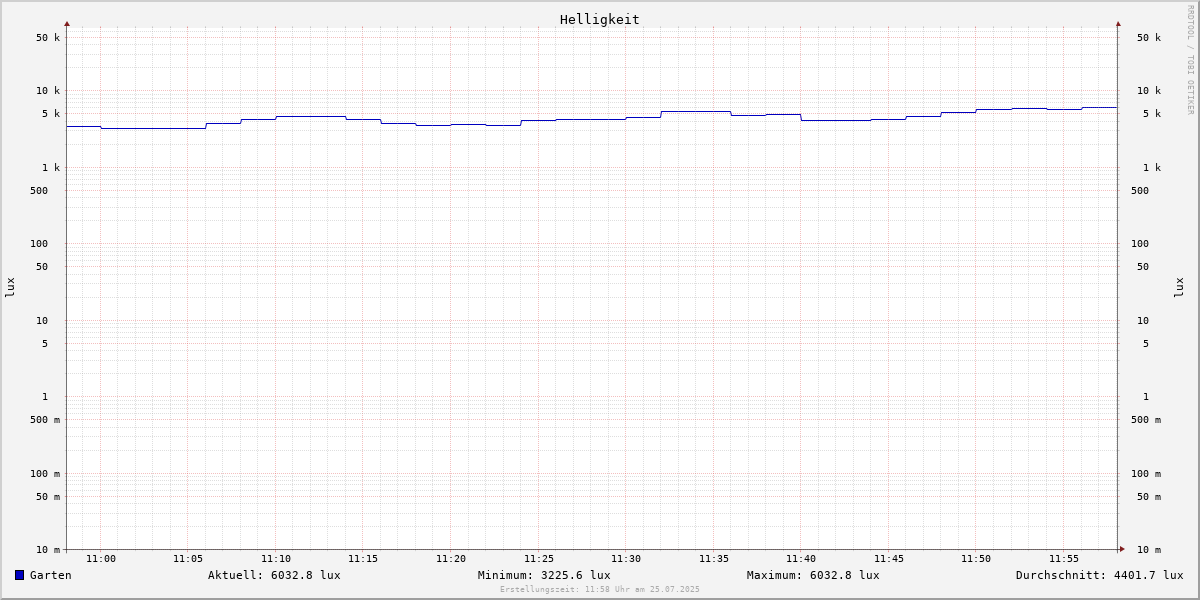
Task: Click the left axis 100 label
Action: pyautogui.click(x=39, y=244)
